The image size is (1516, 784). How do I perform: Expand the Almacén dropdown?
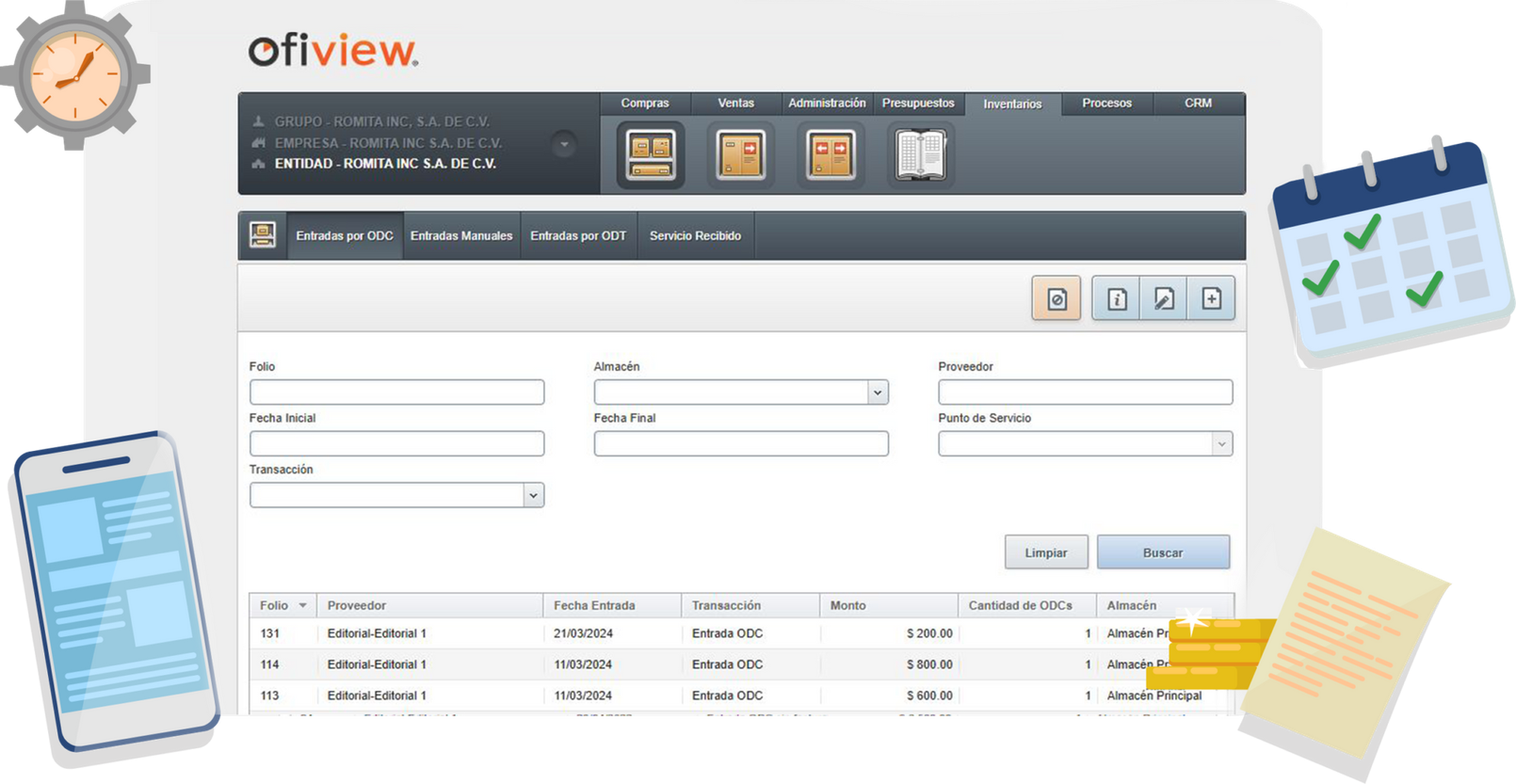[x=878, y=392]
